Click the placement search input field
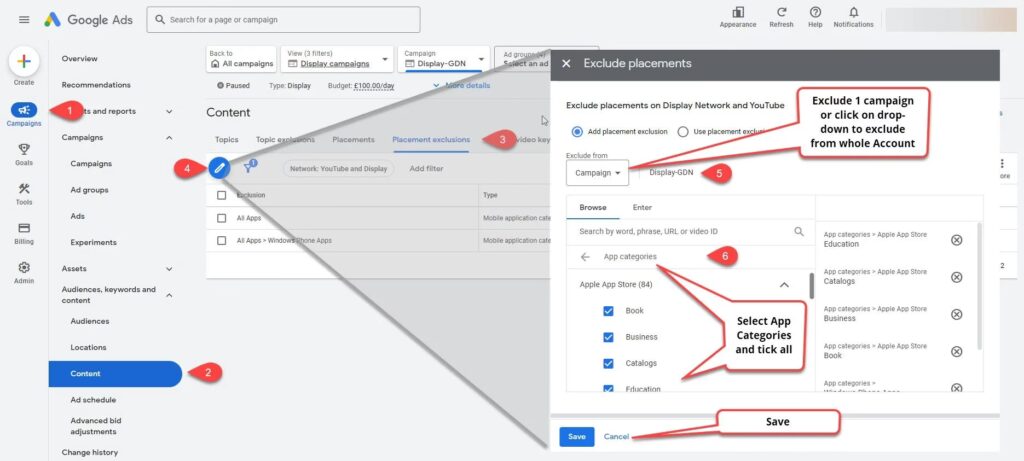The height and width of the screenshot is (461, 1024). coord(680,231)
